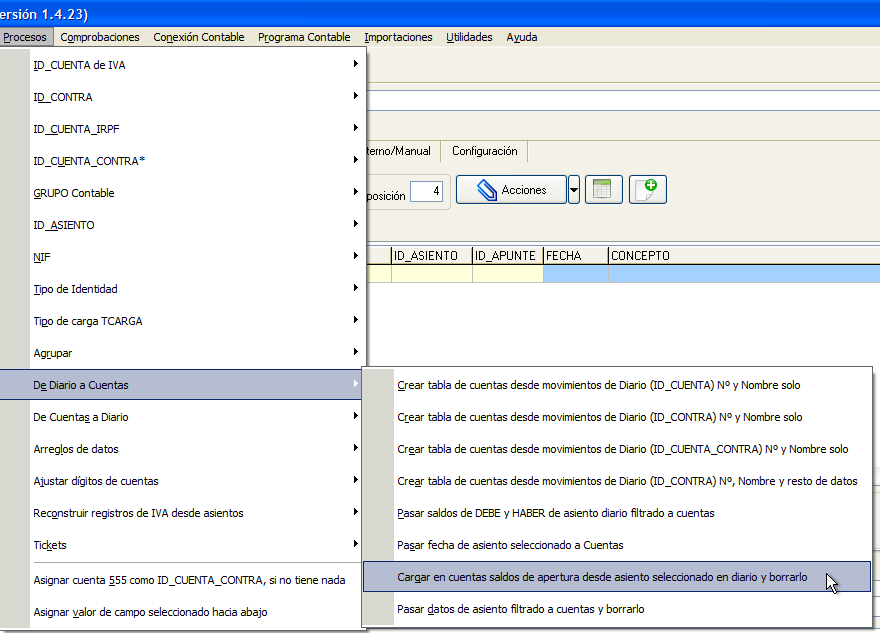Open the dropdown arrow beside Acciones
880x633 pixels.
pos(574,190)
